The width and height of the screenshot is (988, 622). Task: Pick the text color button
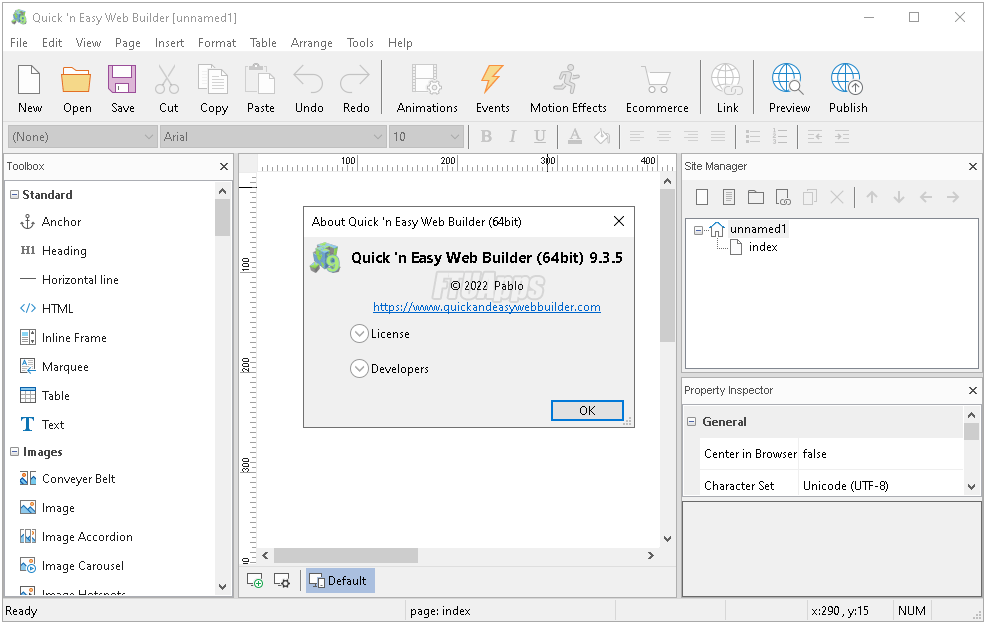575,136
